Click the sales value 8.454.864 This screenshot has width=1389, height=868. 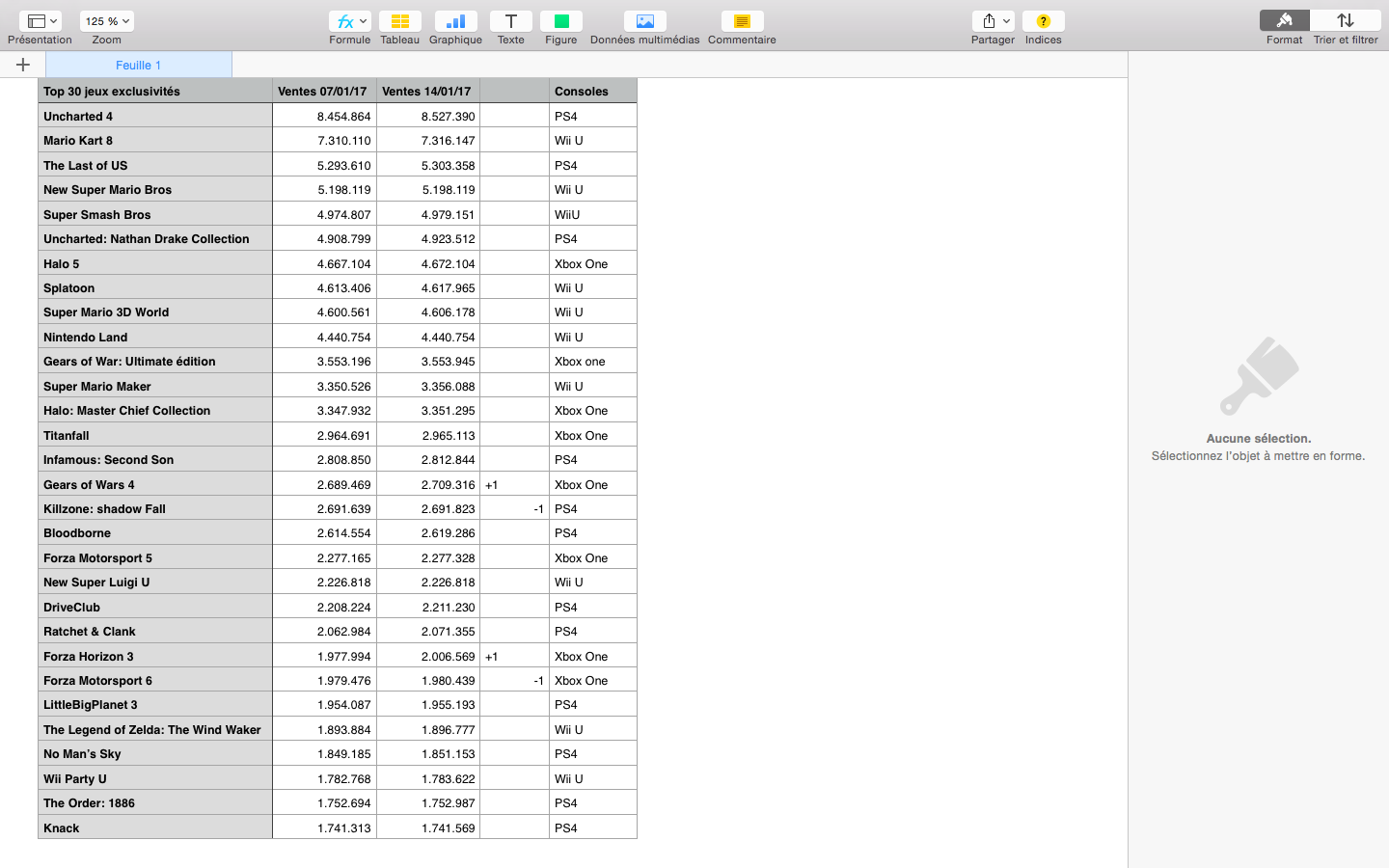point(324,116)
